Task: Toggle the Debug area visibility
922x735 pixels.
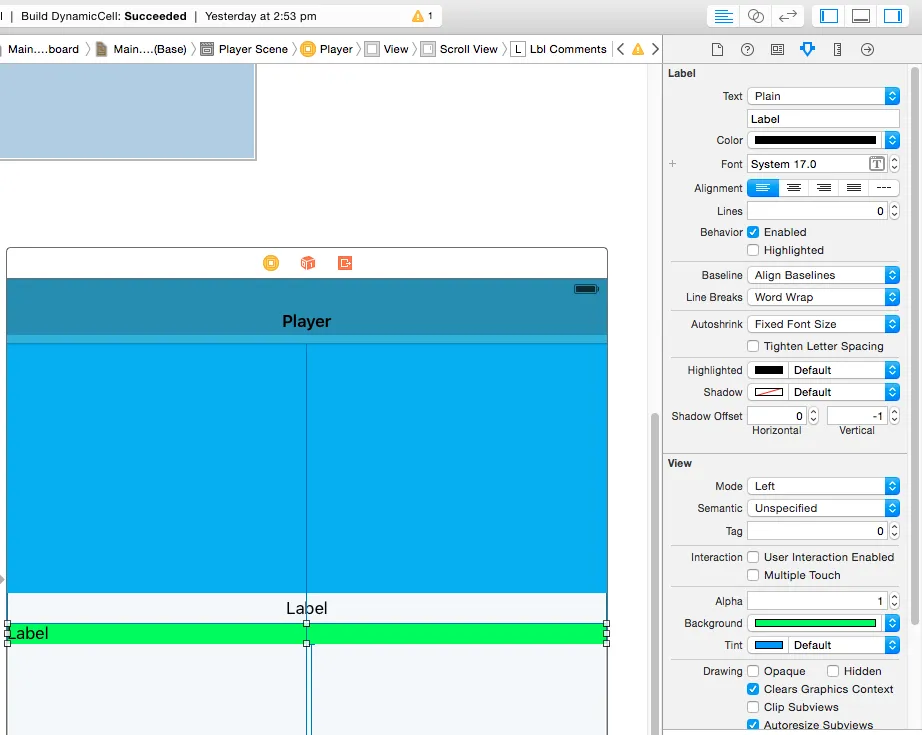Action: pos(861,16)
